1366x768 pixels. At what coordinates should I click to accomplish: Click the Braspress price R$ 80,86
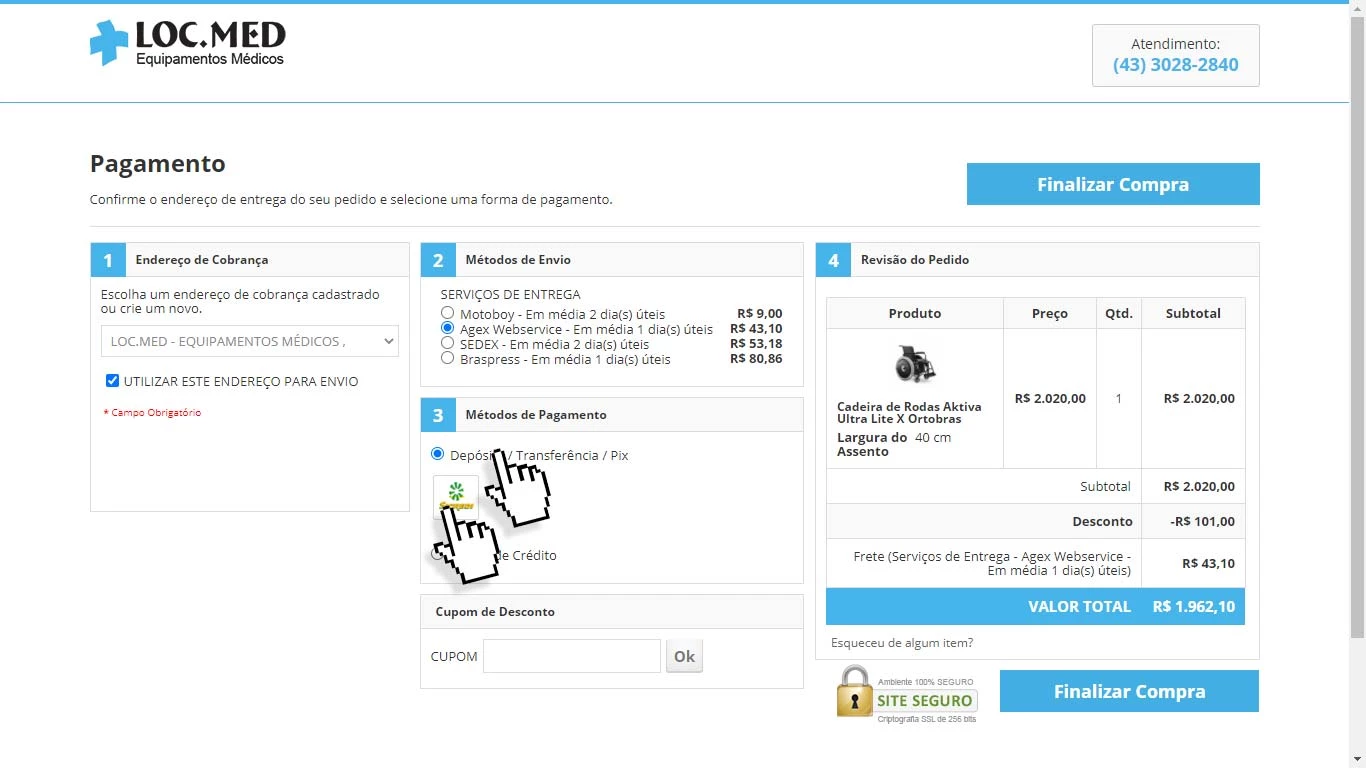(756, 358)
